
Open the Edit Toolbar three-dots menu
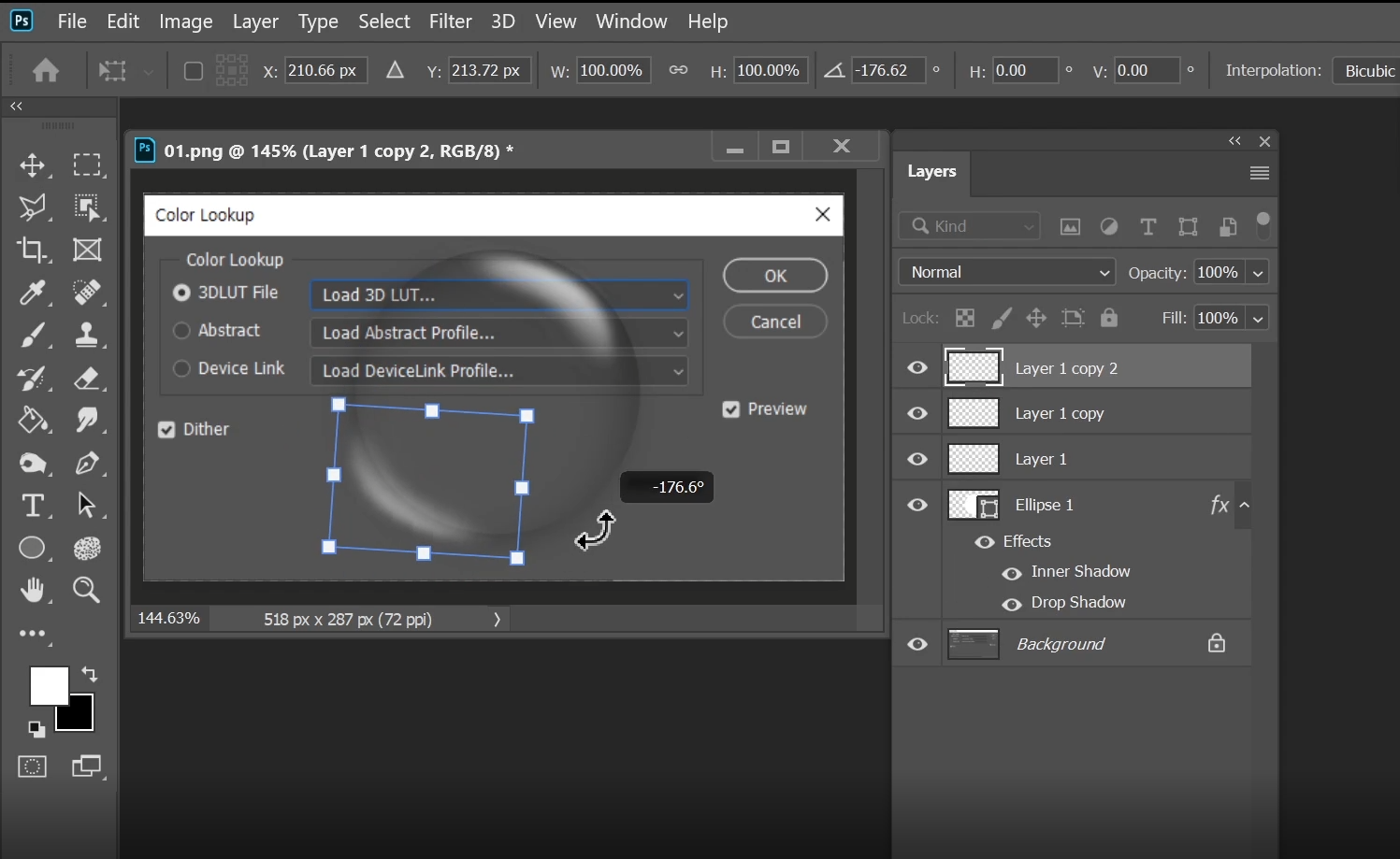coord(32,634)
